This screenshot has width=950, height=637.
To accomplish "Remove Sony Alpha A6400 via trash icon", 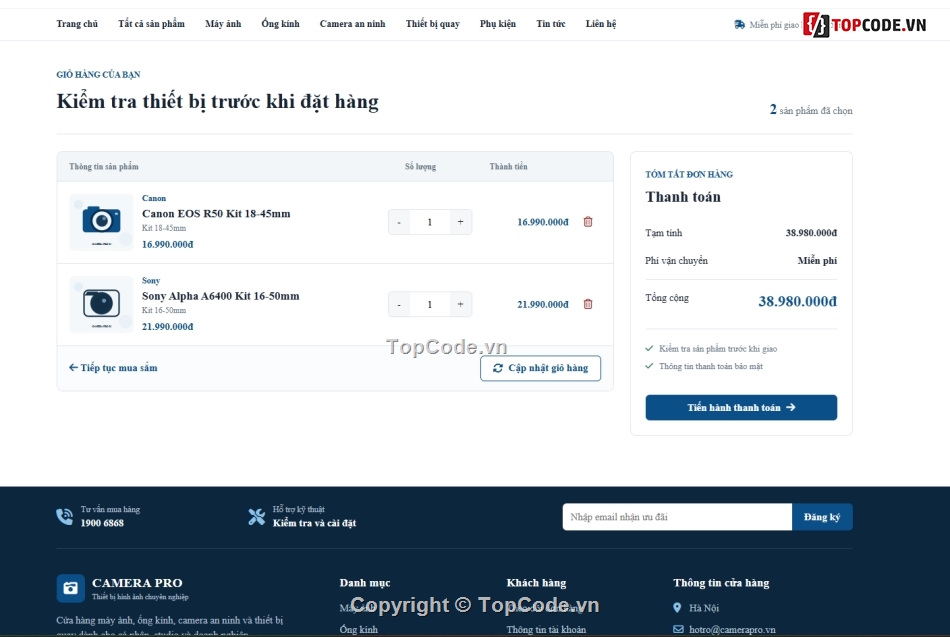I will (588, 304).
